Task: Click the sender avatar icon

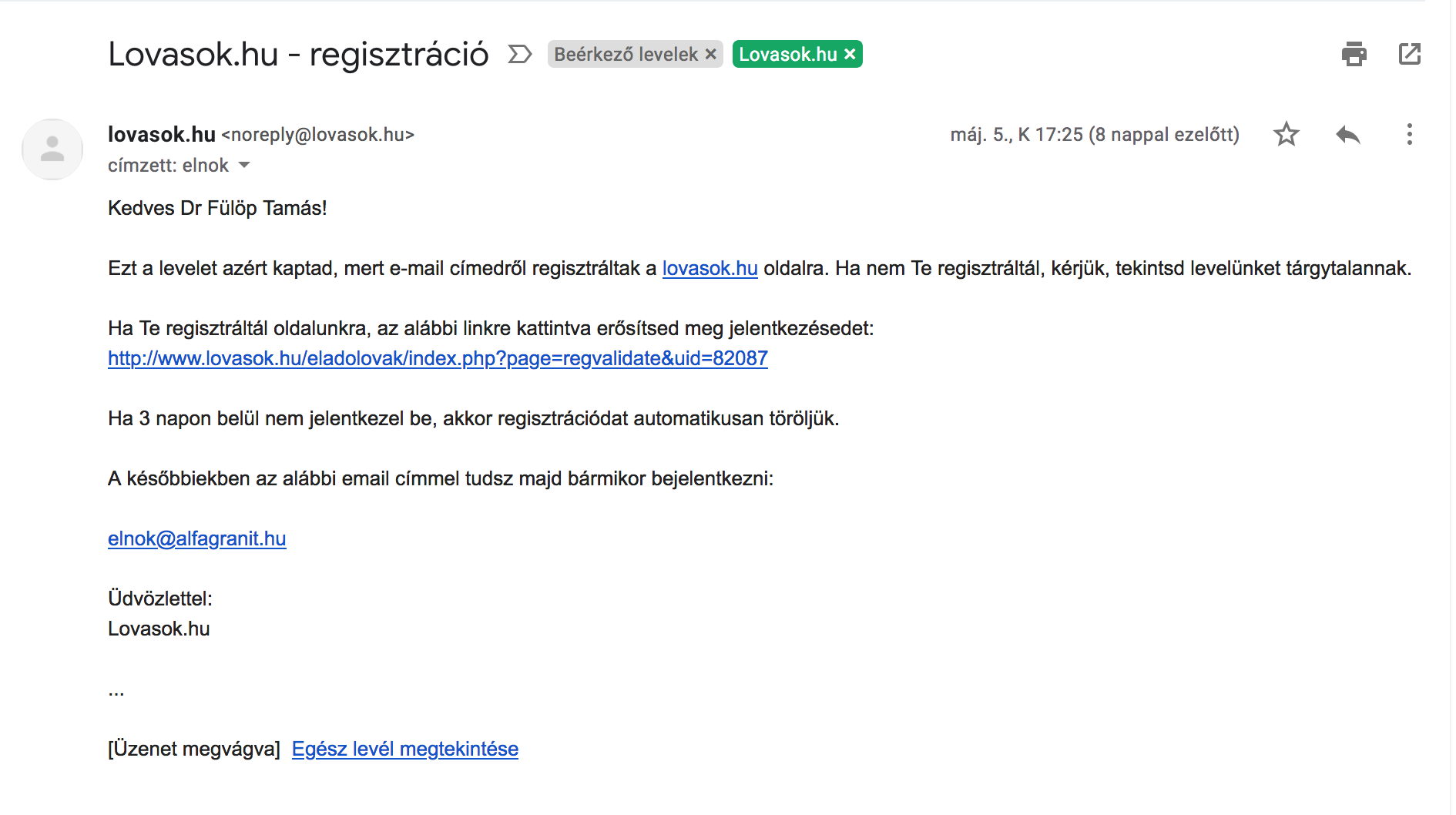Action: (x=52, y=149)
